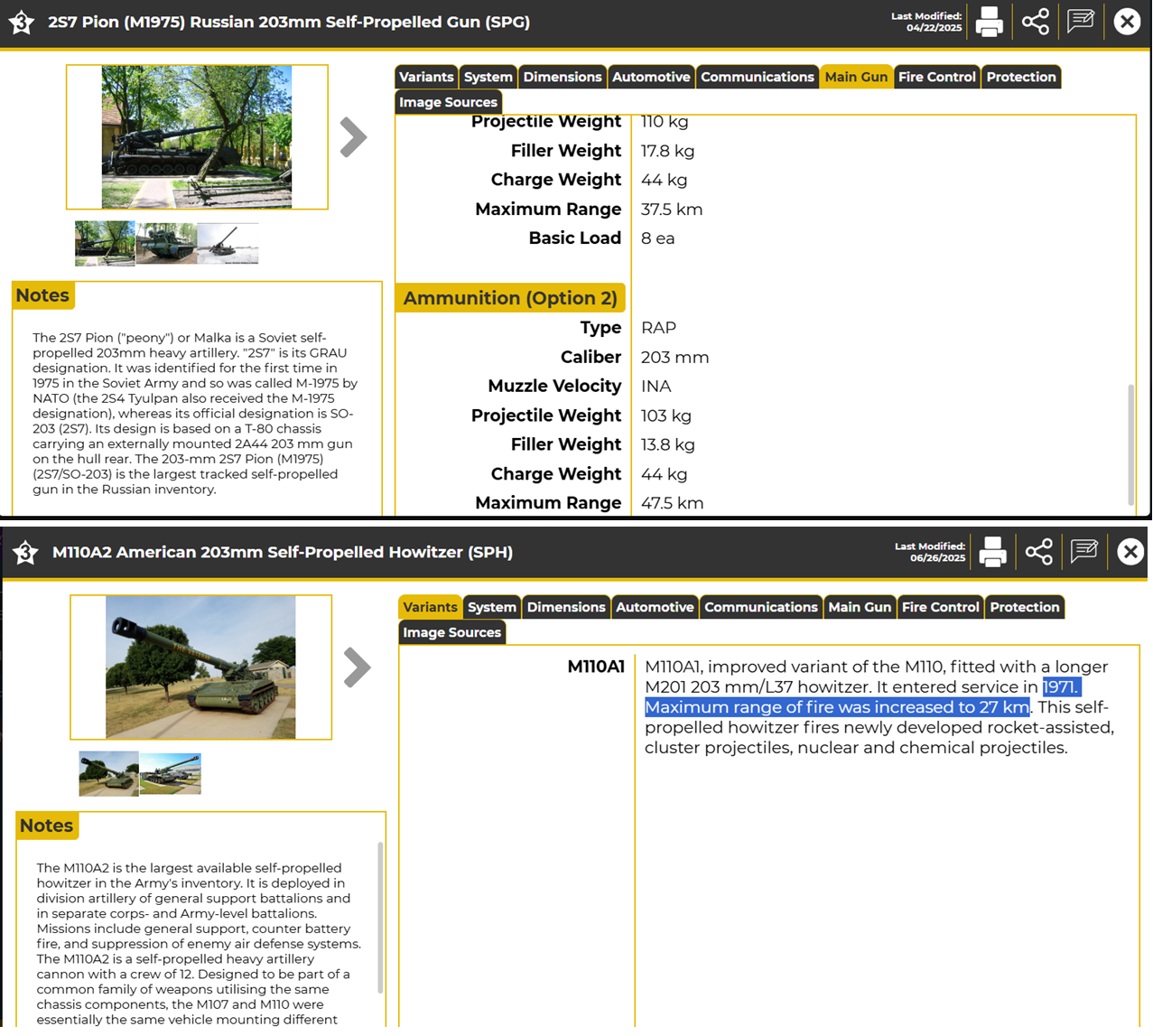The image size is (1153, 1036).
Task: Click the 37.5 km Maximum Range value
Action: click(x=672, y=210)
